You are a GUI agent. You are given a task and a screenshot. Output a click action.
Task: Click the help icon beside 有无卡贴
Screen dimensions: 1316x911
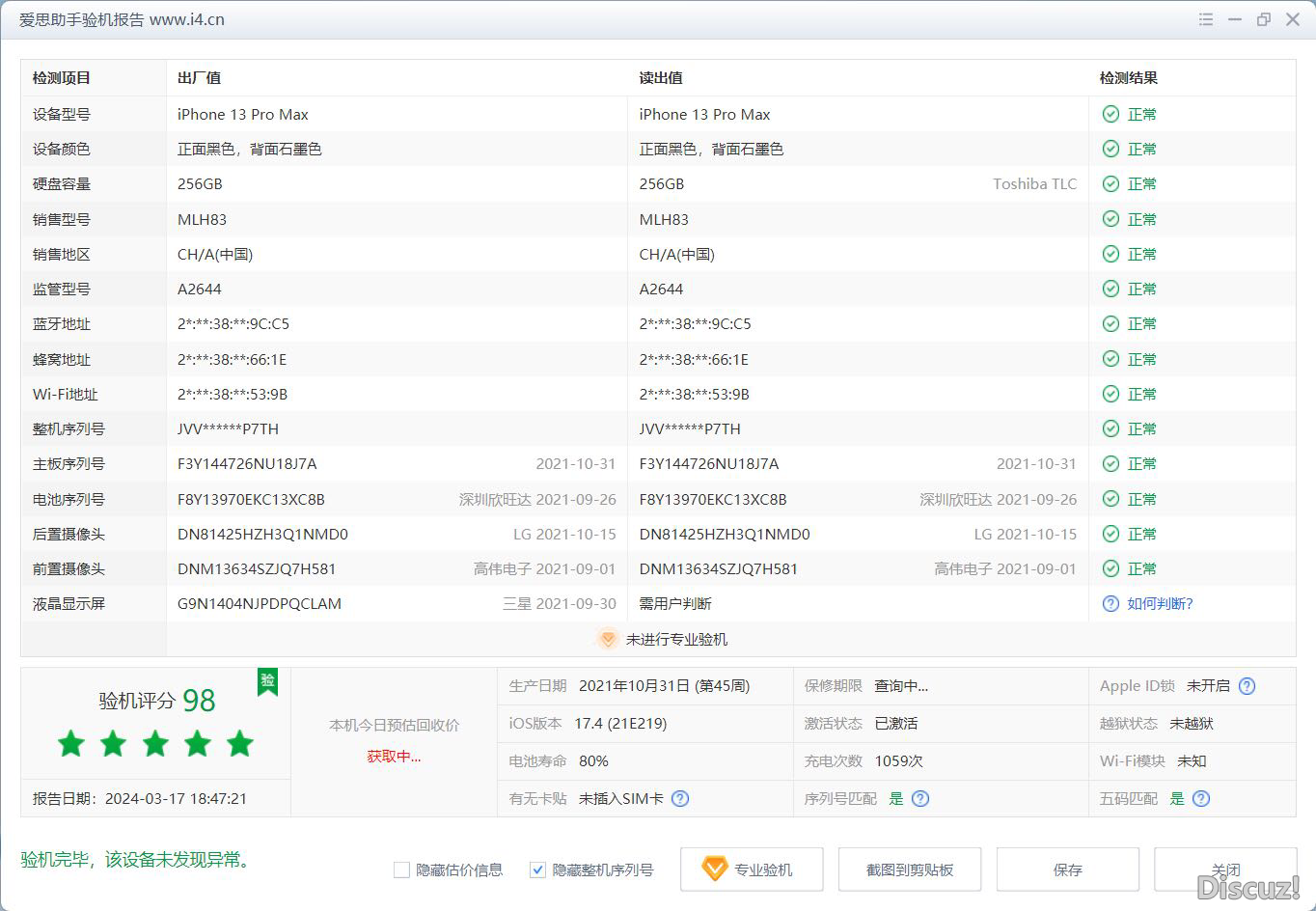click(x=680, y=798)
